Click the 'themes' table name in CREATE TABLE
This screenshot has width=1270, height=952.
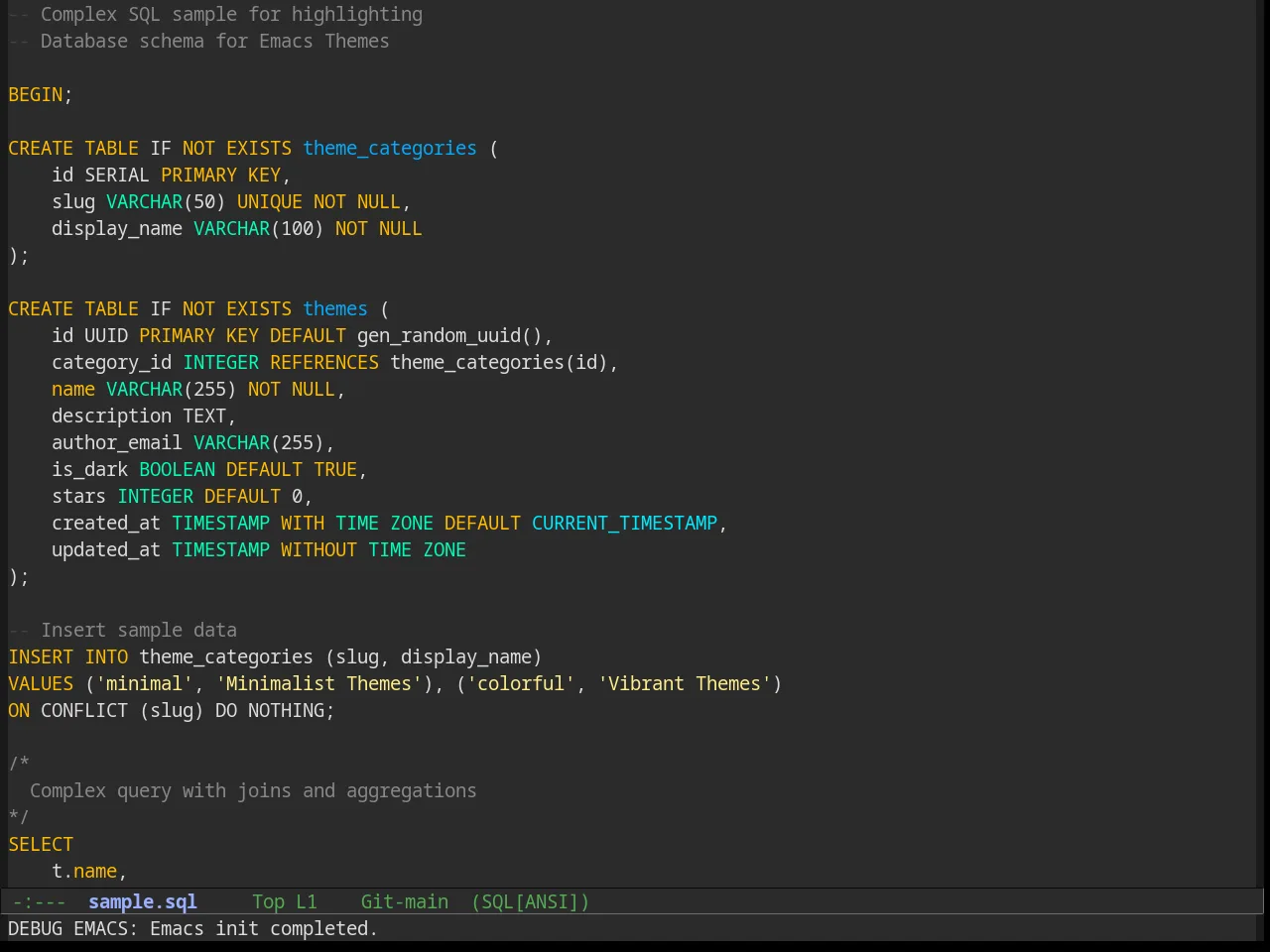[335, 308]
